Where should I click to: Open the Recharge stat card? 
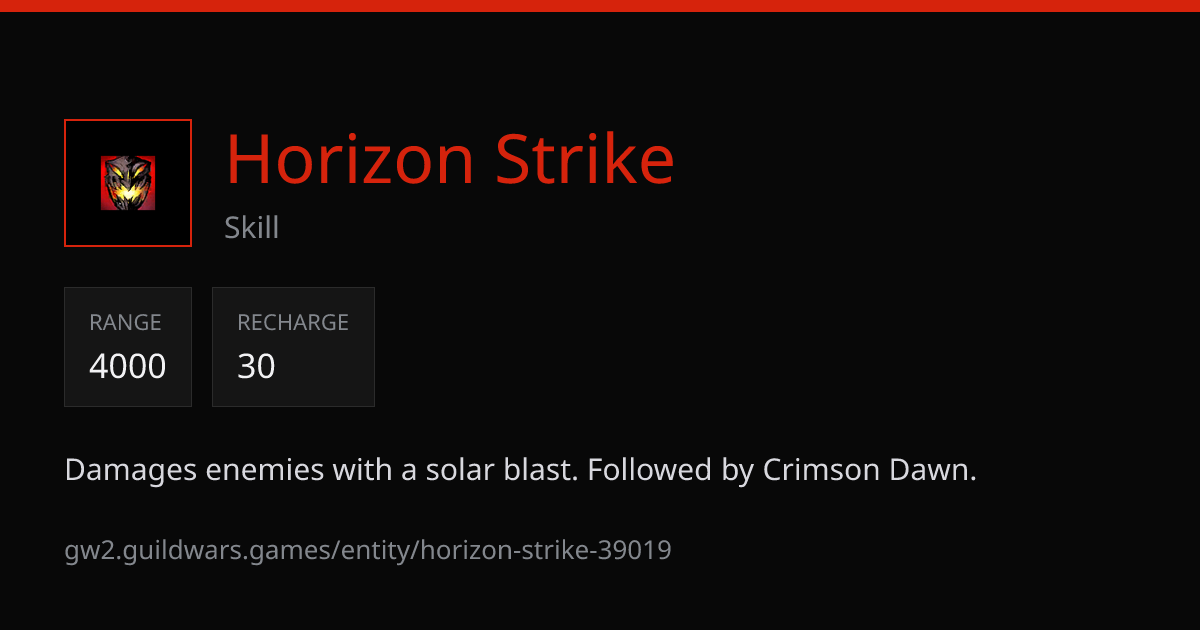293,347
